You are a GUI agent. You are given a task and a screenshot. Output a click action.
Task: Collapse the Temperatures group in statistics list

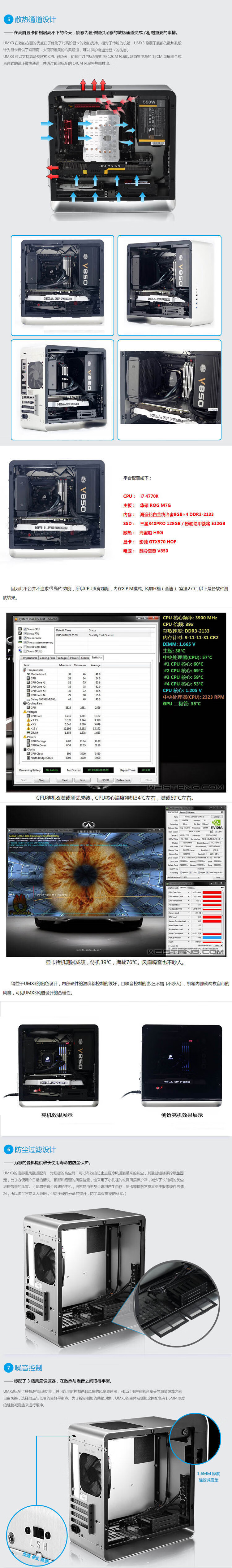pyautogui.click(x=33, y=670)
